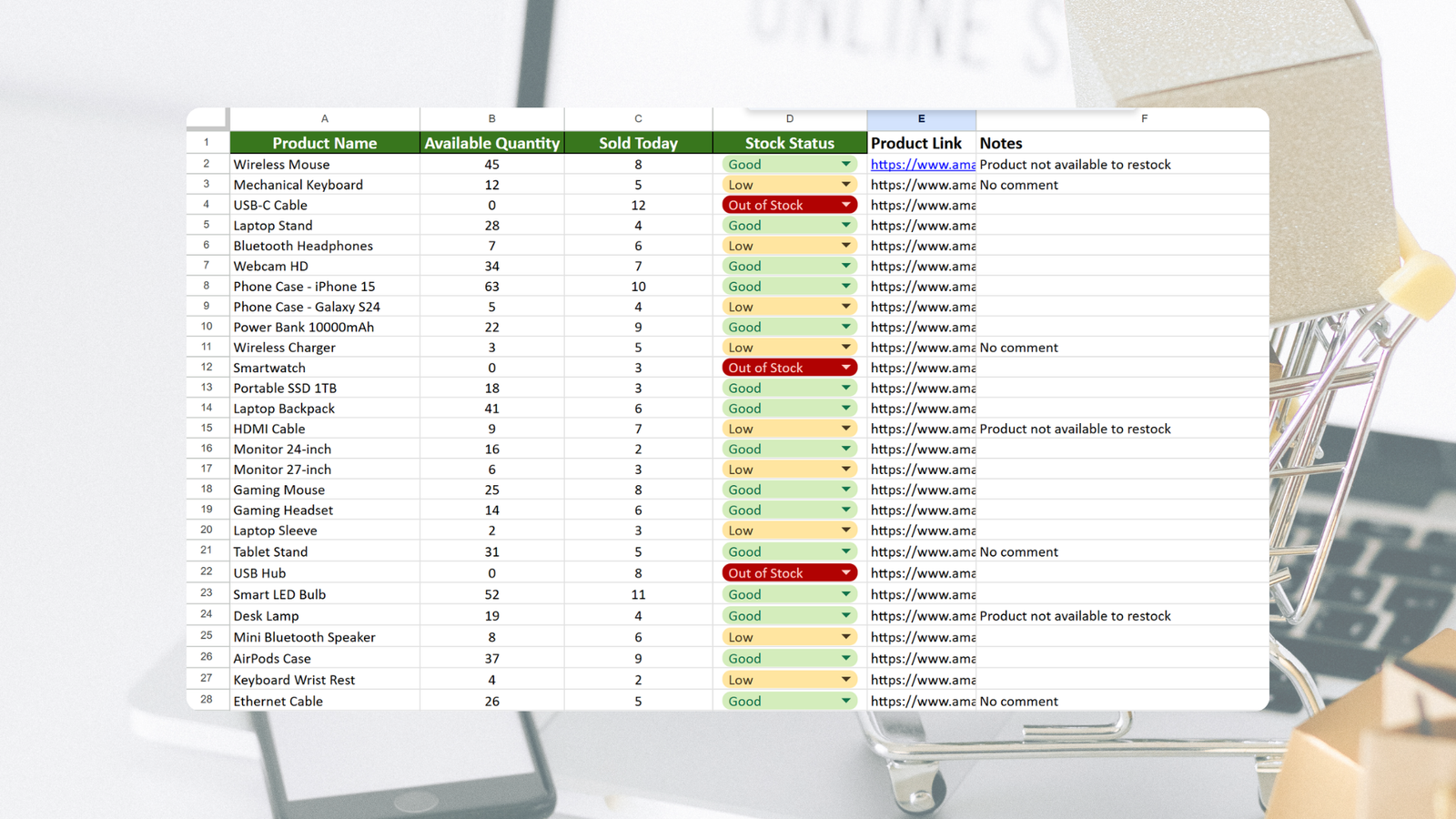Select the Bluetooth Headphones cell
1456x819 pixels.
click(325, 246)
